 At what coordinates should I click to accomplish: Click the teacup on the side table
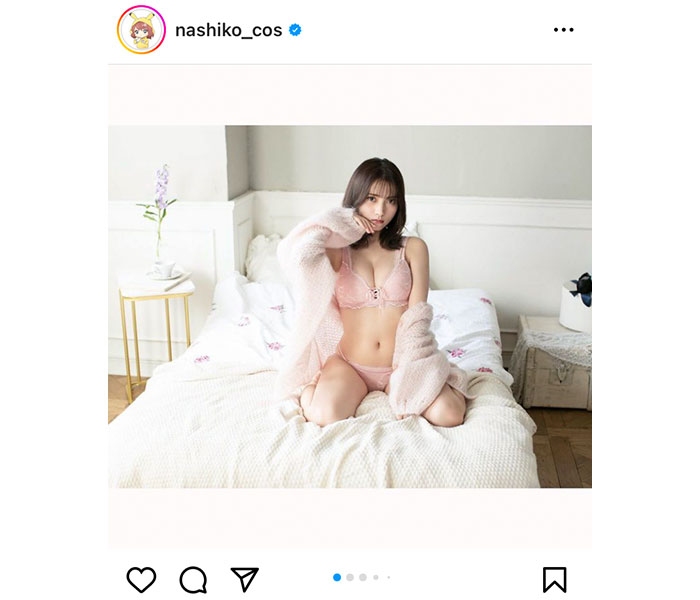[163, 268]
